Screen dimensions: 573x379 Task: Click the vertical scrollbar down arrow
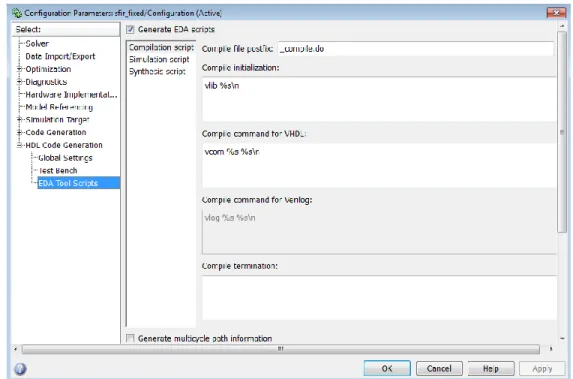(x=562, y=339)
